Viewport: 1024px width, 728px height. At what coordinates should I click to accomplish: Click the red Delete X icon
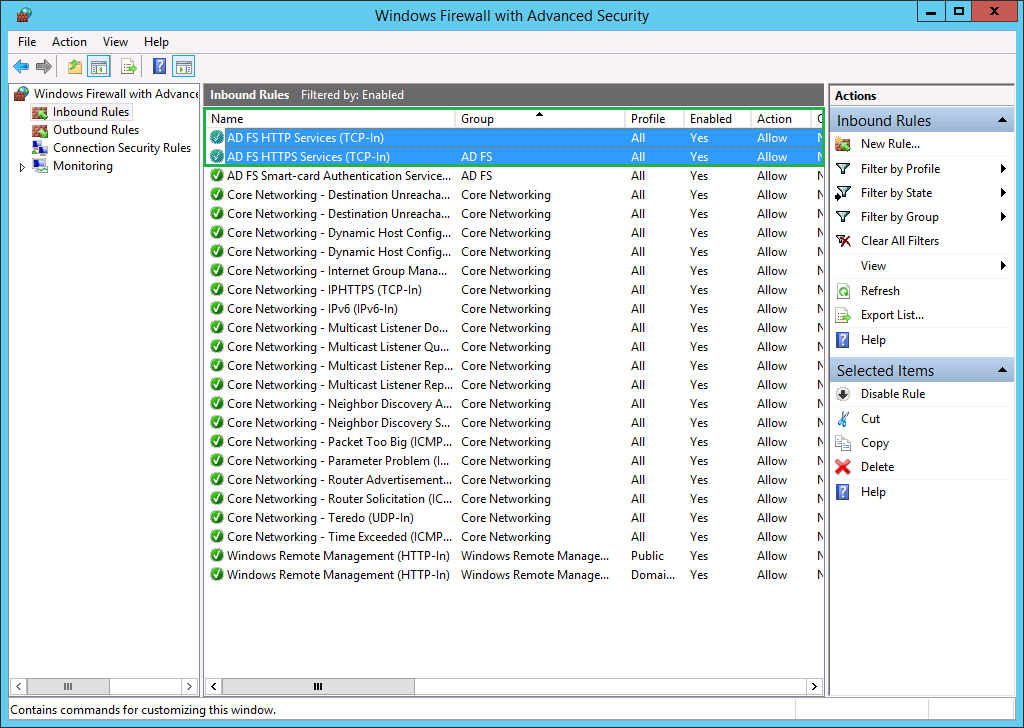click(843, 467)
